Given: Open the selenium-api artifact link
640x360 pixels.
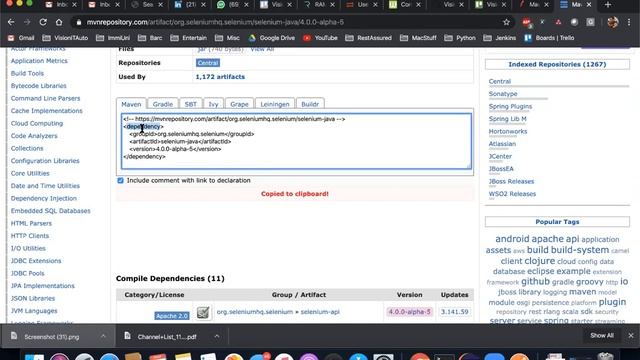Looking at the screenshot, I should [x=320, y=312].
